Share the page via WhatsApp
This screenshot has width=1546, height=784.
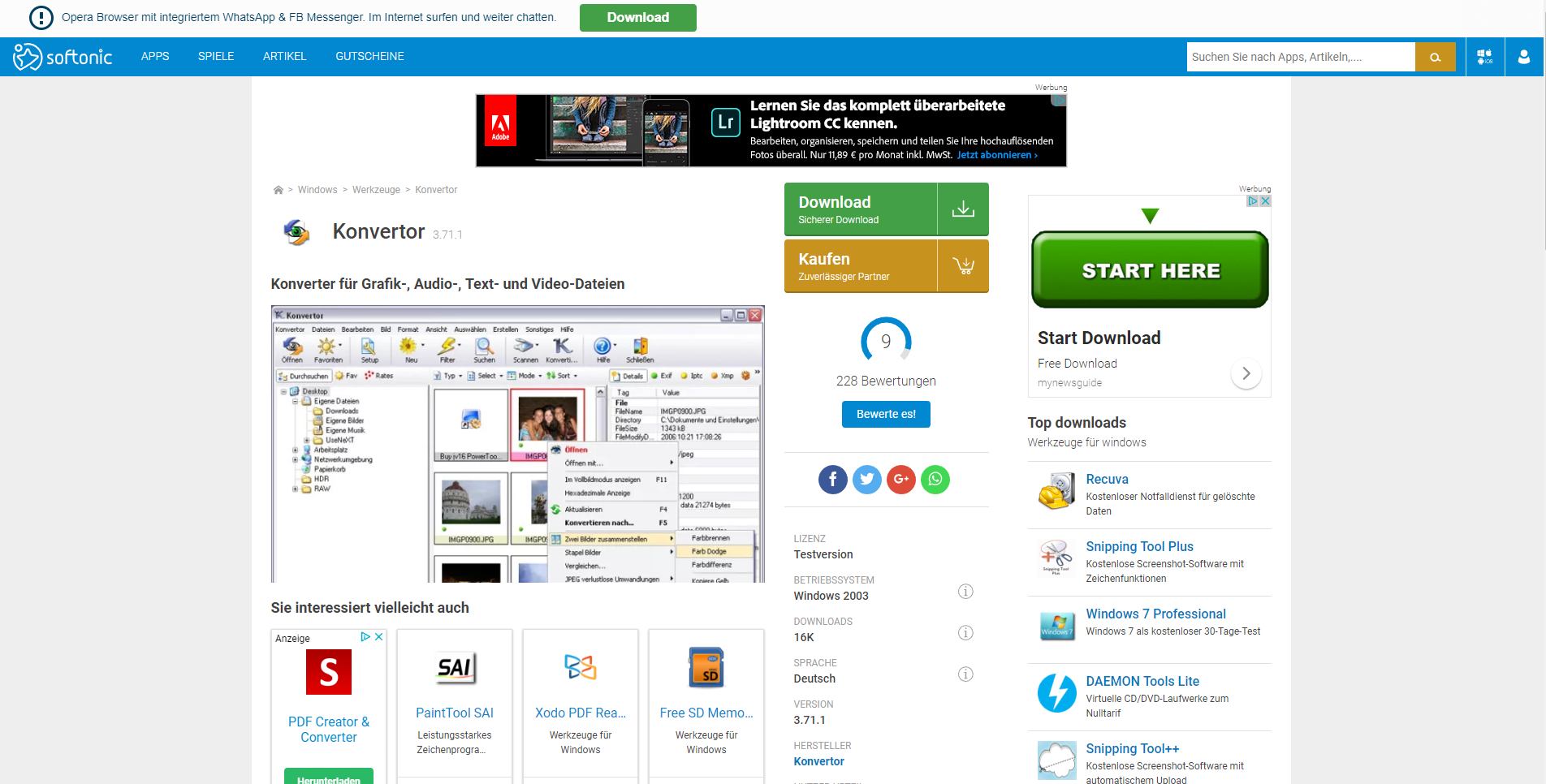(x=935, y=480)
